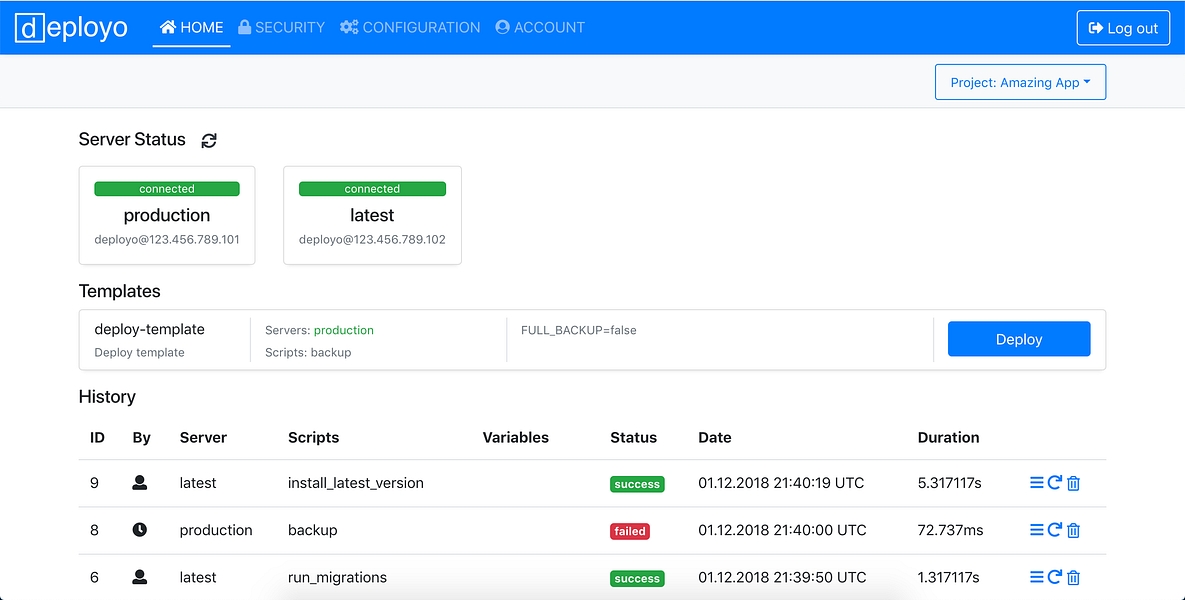Click run_migrations script cell
This screenshot has height=600, width=1185.
[337, 577]
